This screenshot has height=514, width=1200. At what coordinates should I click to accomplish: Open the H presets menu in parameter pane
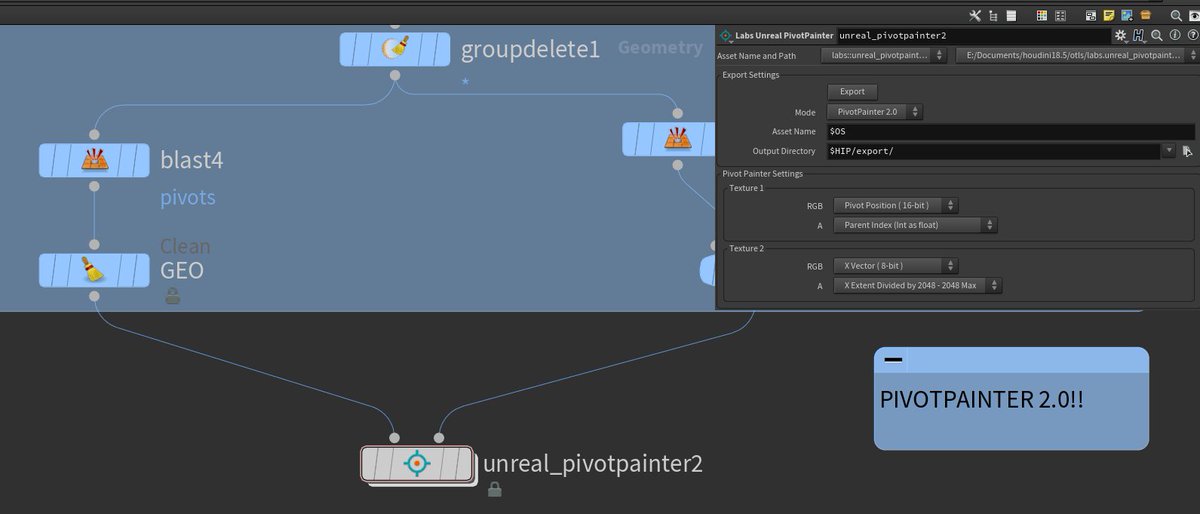click(x=1139, y=35)
